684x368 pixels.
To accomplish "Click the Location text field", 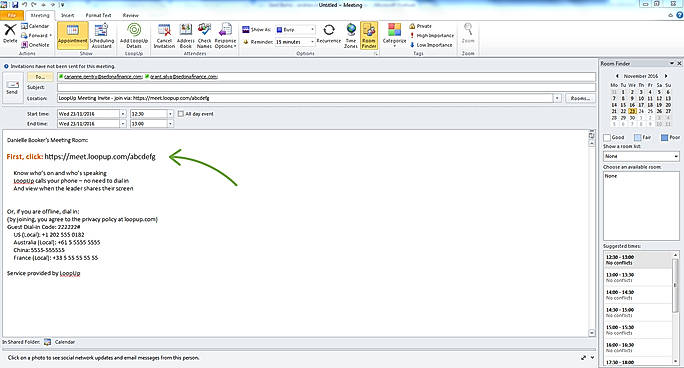I will pyautogui.click(x=305, y=98).
